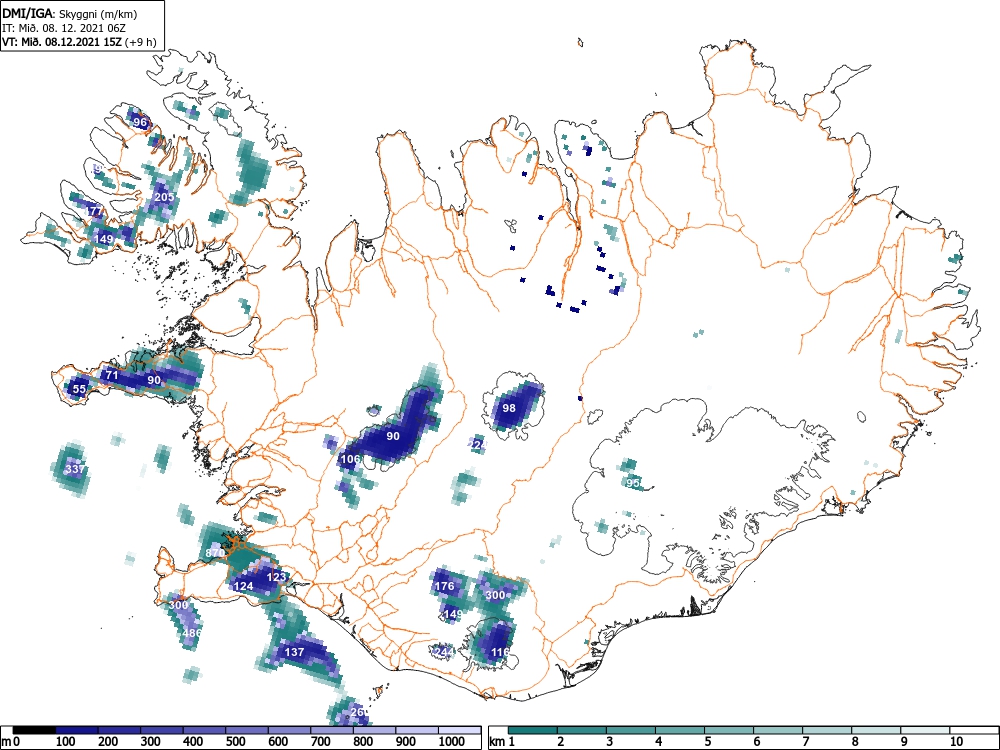Click the visibility value 96 in the Westfjords
Image resolution: width=1000 pixels, height=750 pixels.
tap(140, 122)
